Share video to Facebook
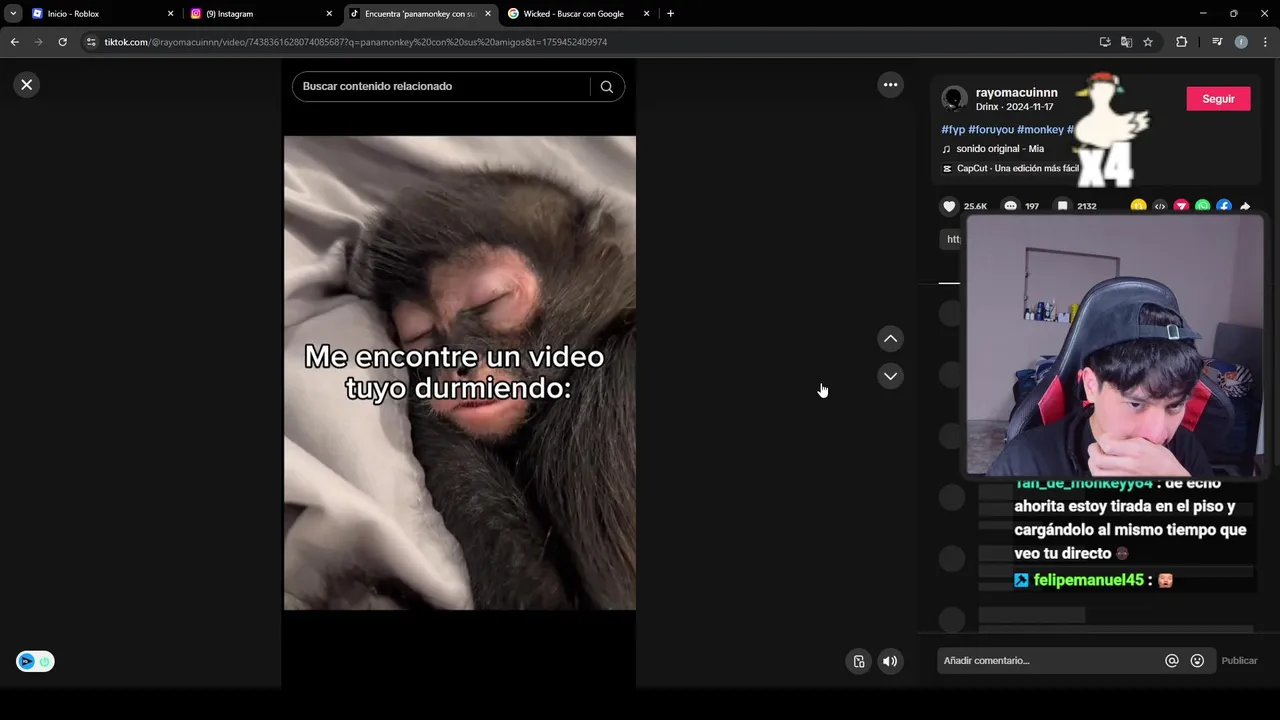1280x720 pixels. pos(1224,206)
